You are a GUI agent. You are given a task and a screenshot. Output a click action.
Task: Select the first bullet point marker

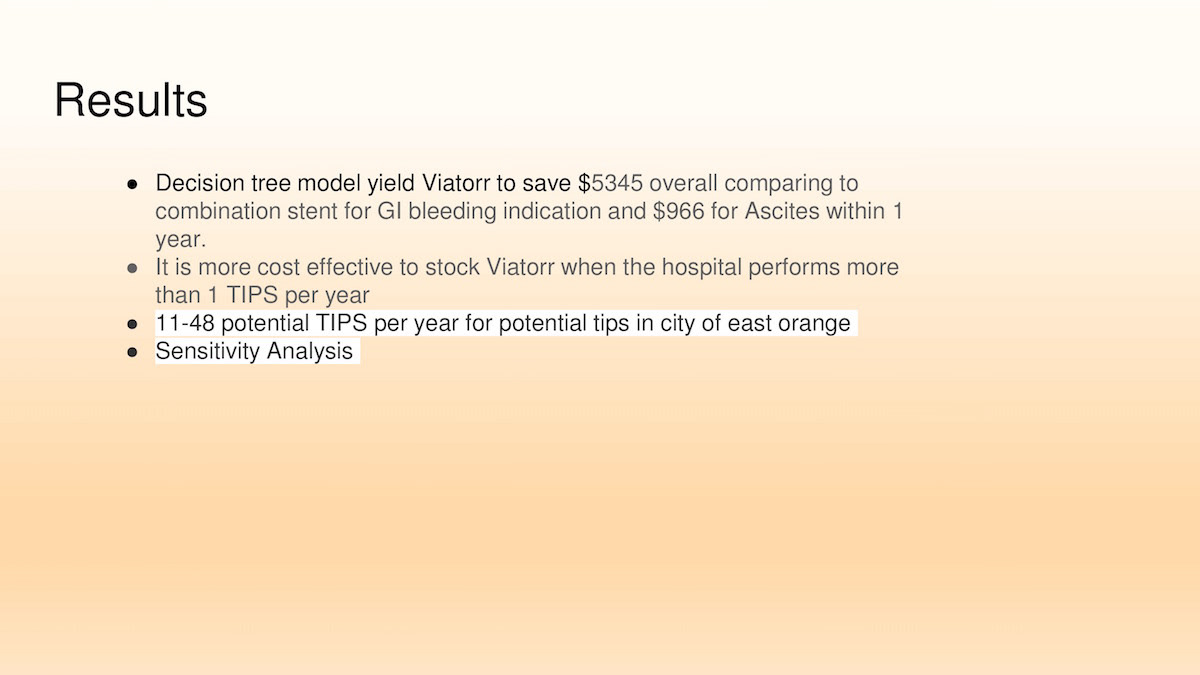pos(132,184)
